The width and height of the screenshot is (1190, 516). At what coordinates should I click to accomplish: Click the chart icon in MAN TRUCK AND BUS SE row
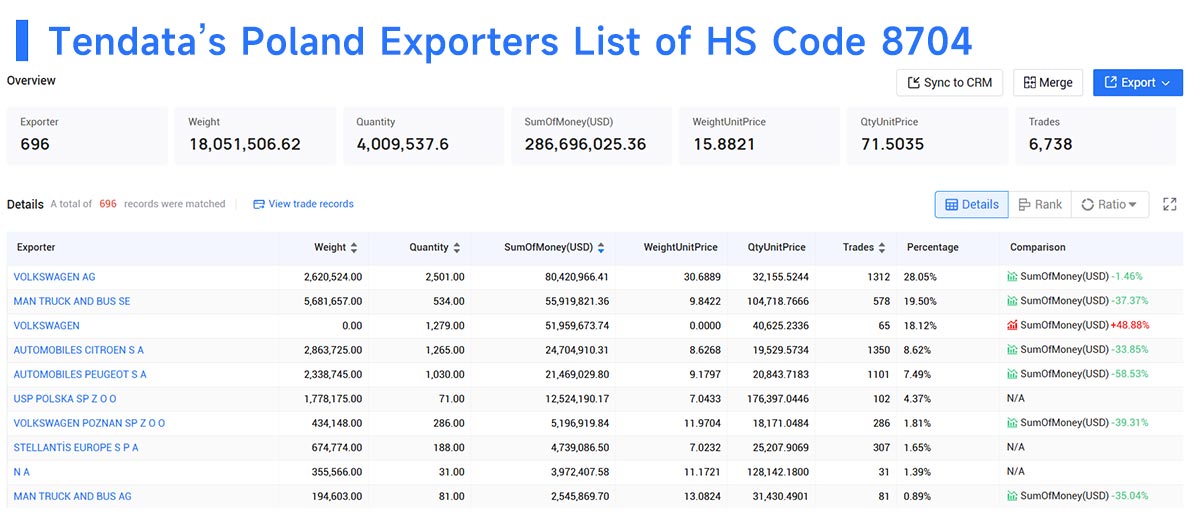pos(1012,301)
